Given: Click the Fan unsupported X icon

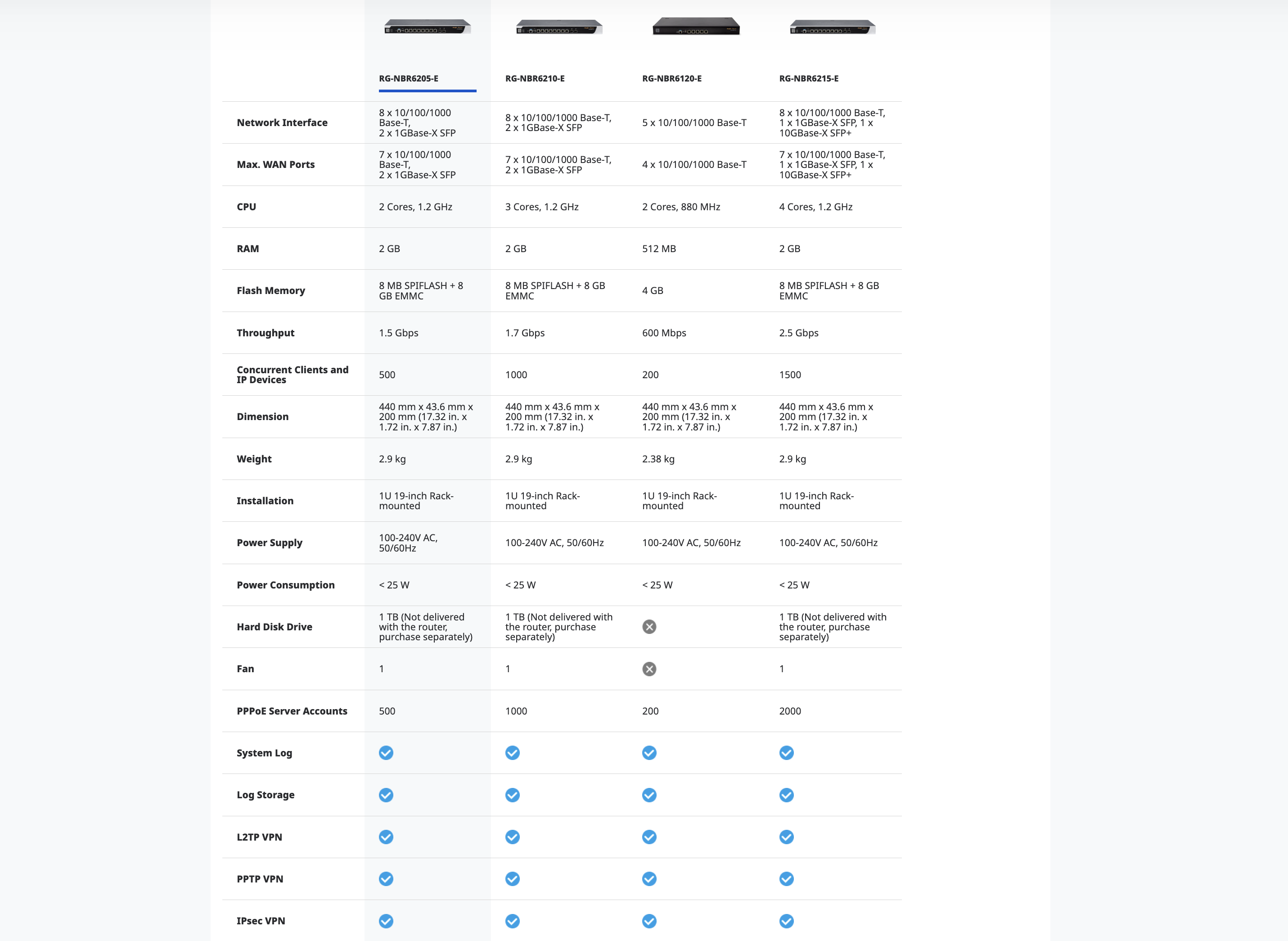Looking at the screenshot, I should tap(649, 670).
